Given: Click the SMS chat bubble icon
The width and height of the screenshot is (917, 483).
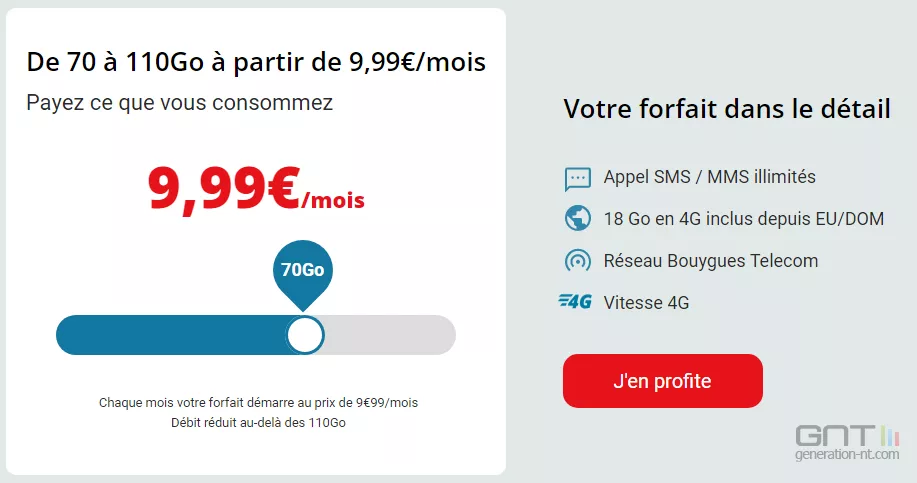Looking at the screenshot, I should click(578, 178).
